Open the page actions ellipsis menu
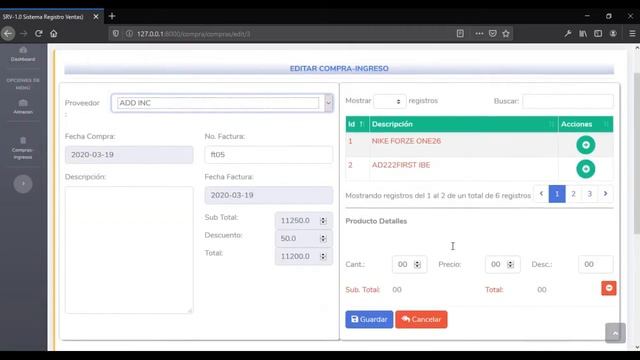The width and height of the screenshot is (640, 360). [x=479, y=33]
